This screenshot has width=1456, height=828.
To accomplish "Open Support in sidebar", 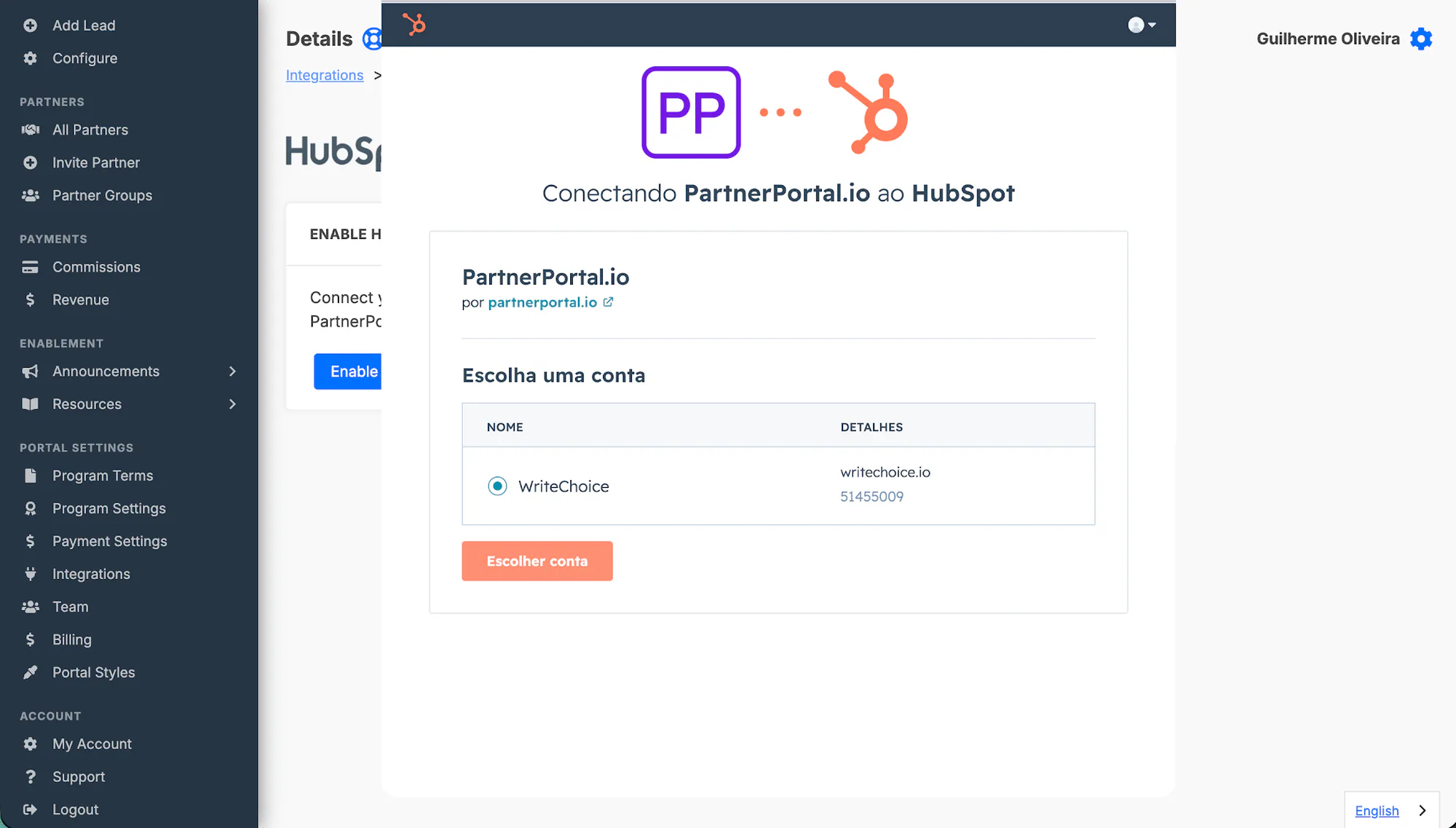I will 79,777.
